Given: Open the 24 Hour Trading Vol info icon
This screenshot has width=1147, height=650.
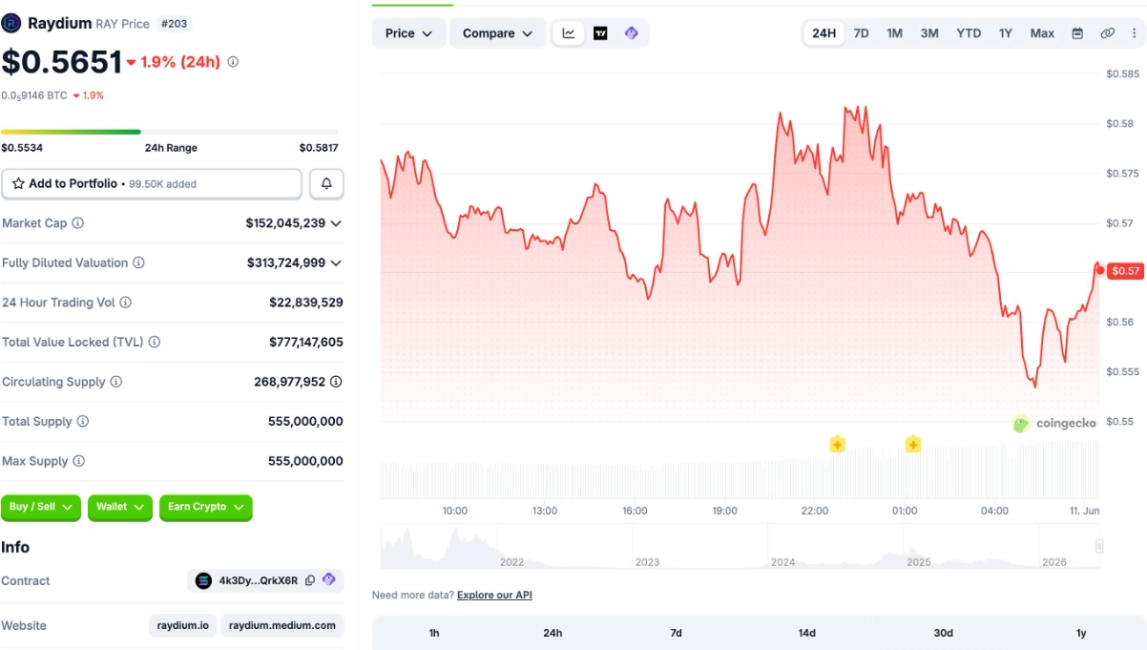Looking at the screenshot, I should [x=126, y=302].
